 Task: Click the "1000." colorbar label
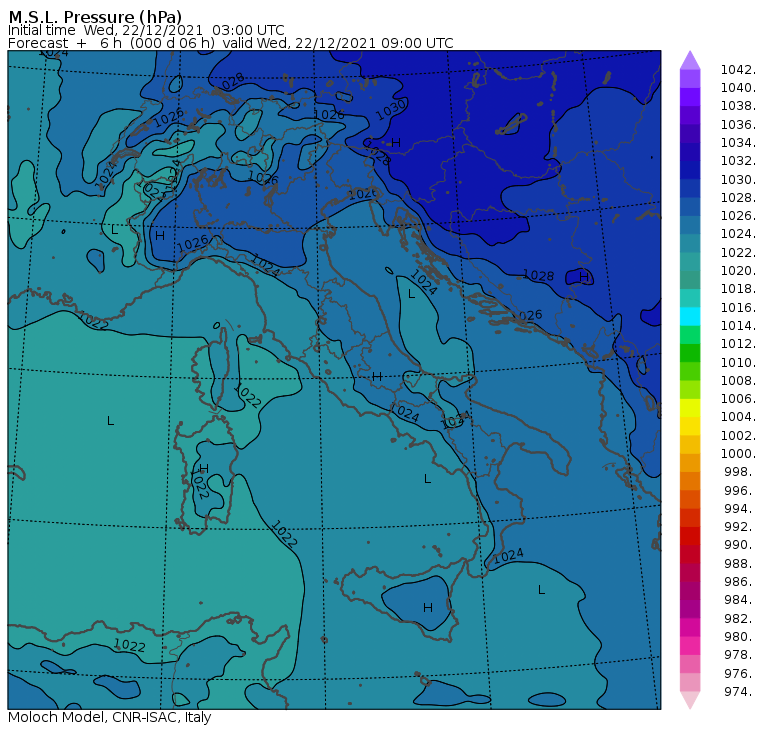(x=738, y=454)
